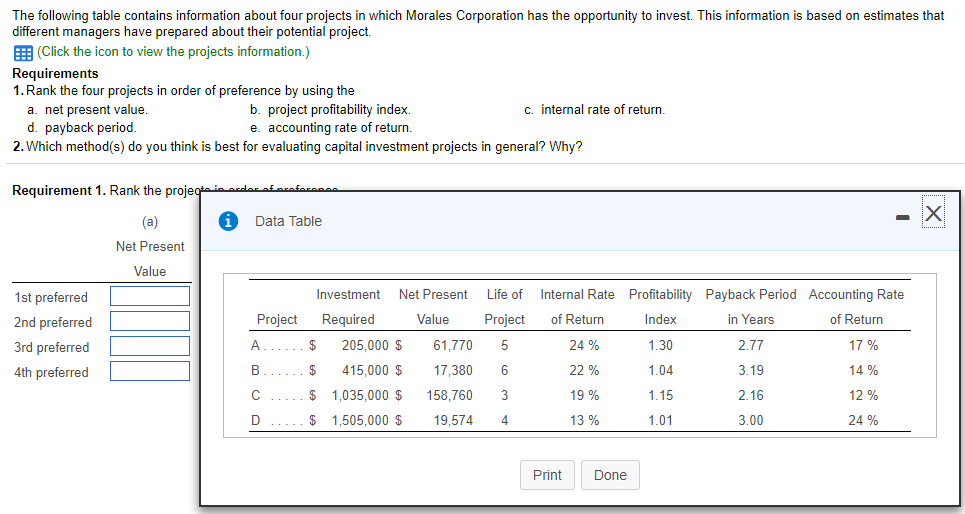
Task: Focus the 3rd preferred answer field
Action: [x=150, y=347]
